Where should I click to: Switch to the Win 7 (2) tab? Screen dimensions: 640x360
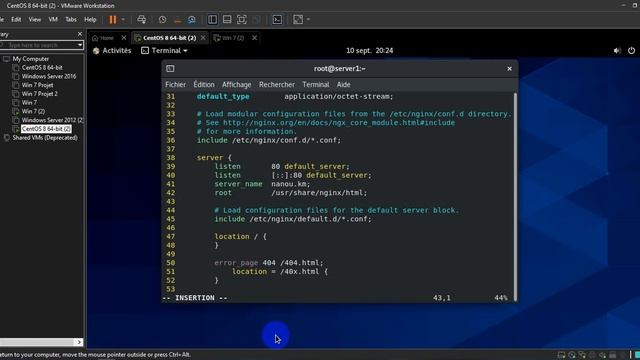[x=229, y=38]
